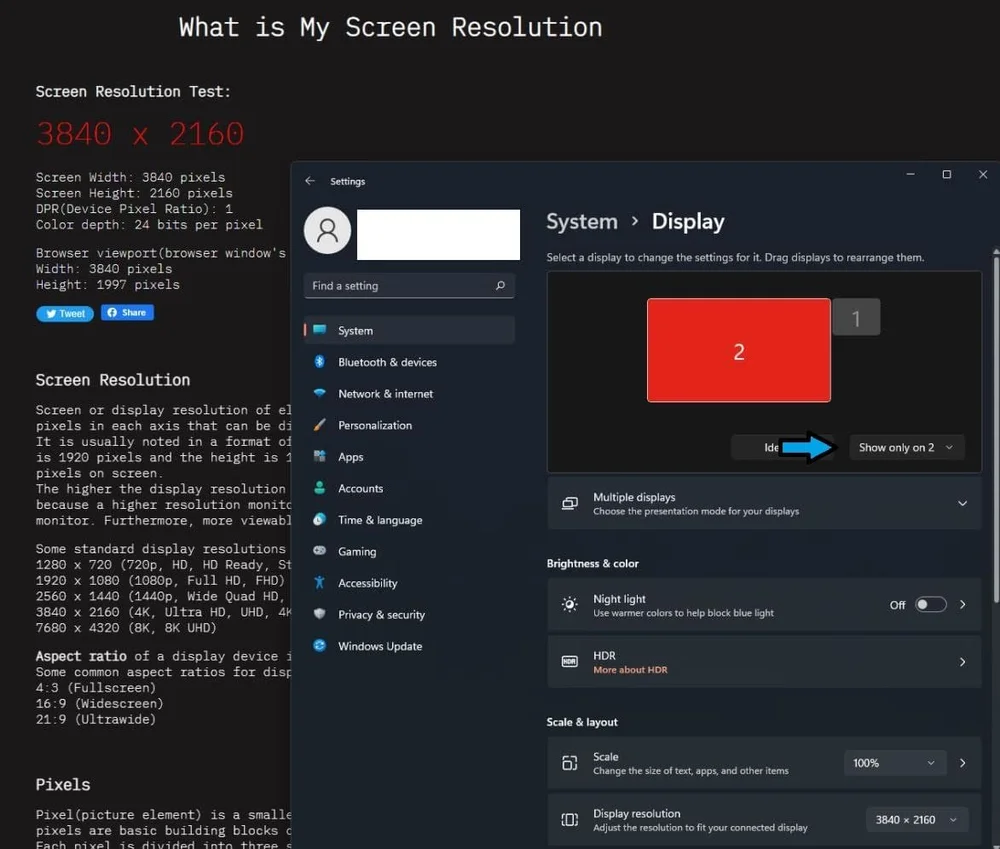Click the HDR badge icon

[x=570, y=661]
